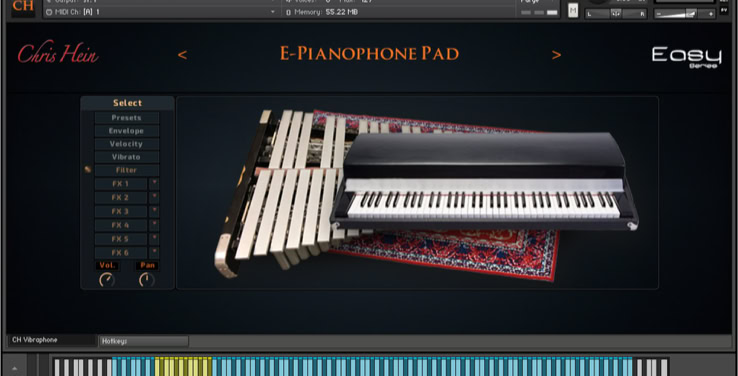The width and height of the screenshot is (738, 376).
Task: Click the Chris Hein signature logo
Action: click(x=58, y=54)
